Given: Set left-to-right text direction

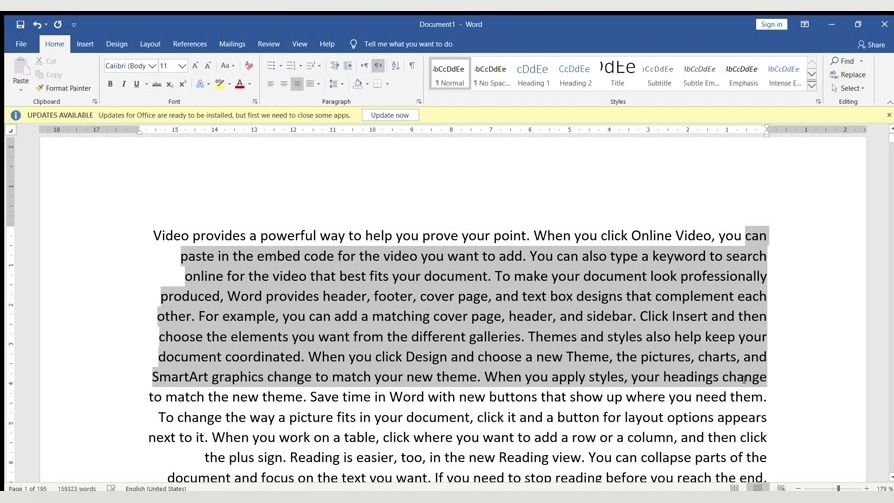Looking at the screenshot, I should pyautogui.click(x=364, y=66).
